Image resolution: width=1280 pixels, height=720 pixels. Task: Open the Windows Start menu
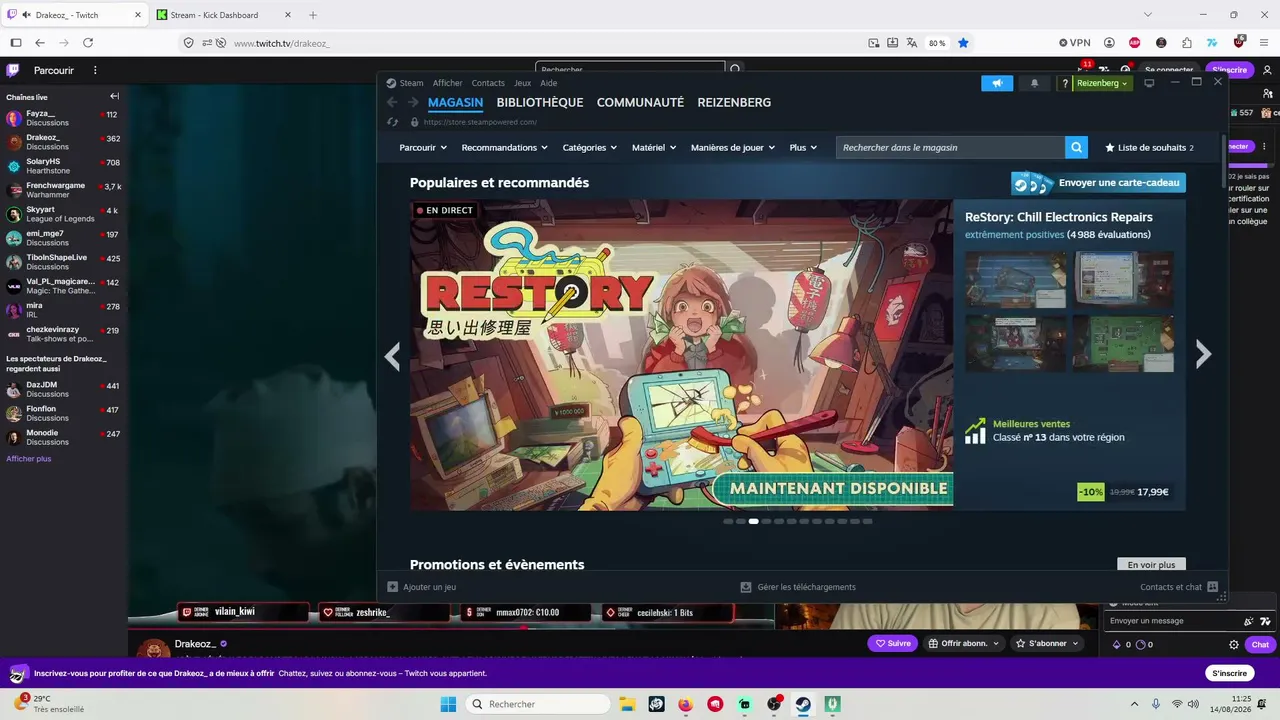448,704
